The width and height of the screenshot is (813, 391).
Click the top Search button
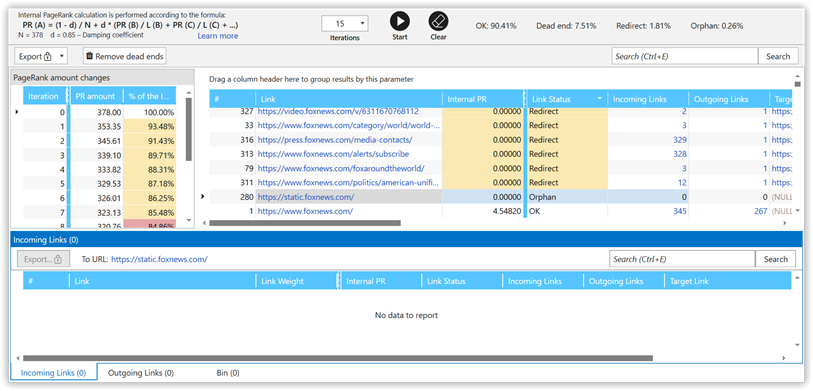[778, 56]
